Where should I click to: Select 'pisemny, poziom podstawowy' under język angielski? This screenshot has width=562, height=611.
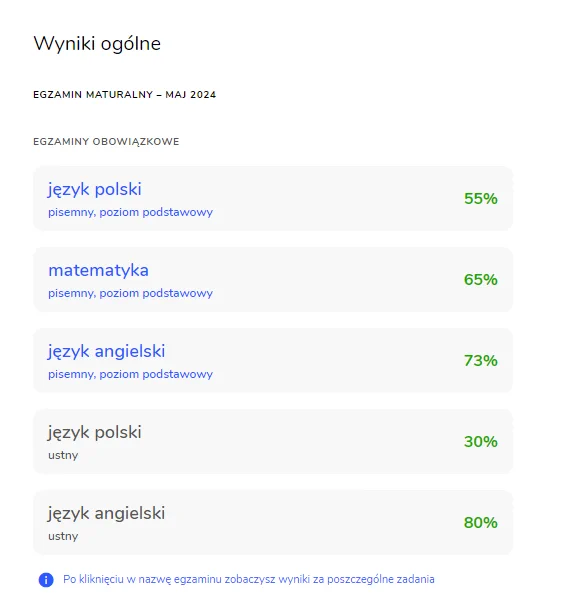click(130, 374)
